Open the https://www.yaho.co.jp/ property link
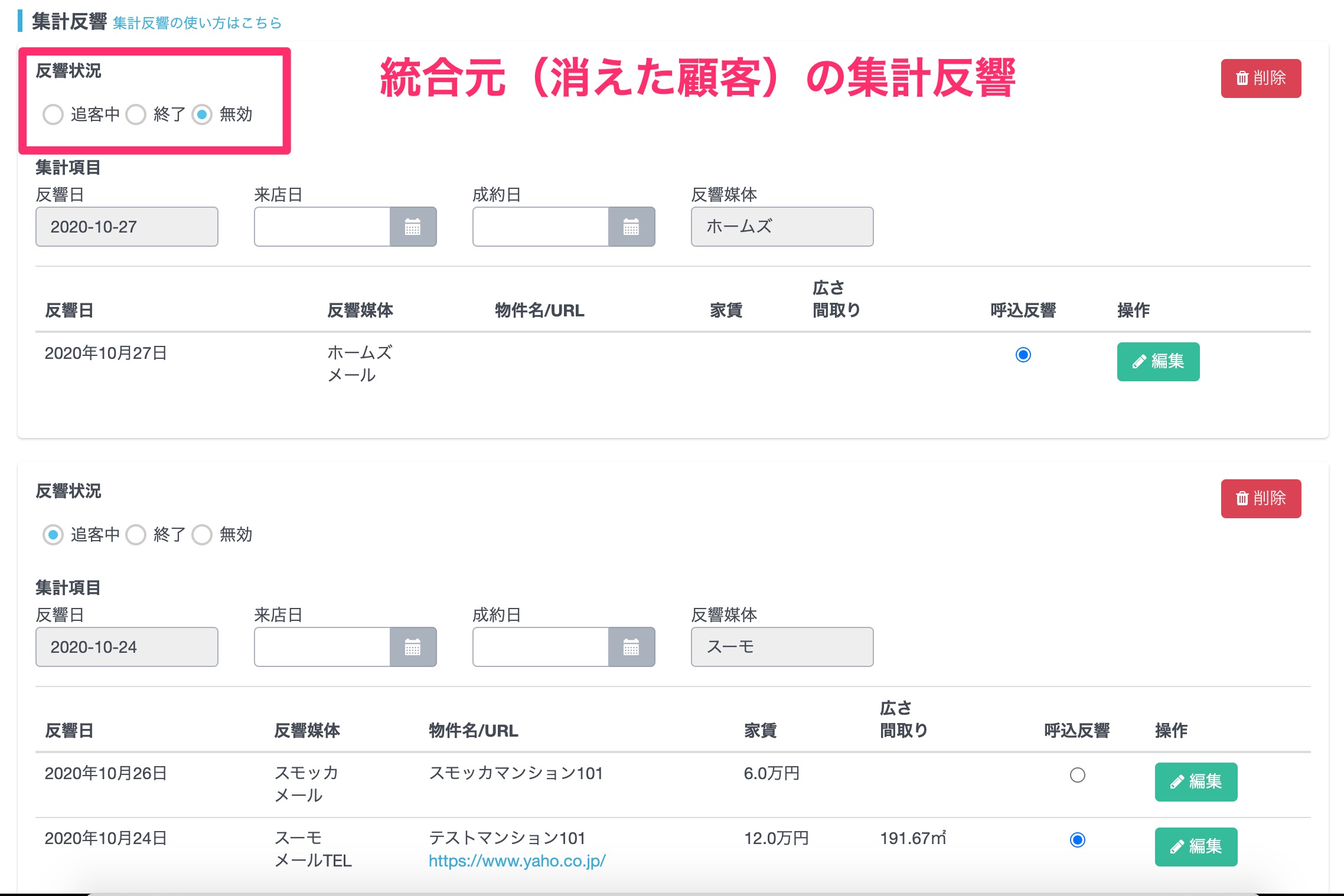Screen dimensions: 1344x896 tap(517, 861)
